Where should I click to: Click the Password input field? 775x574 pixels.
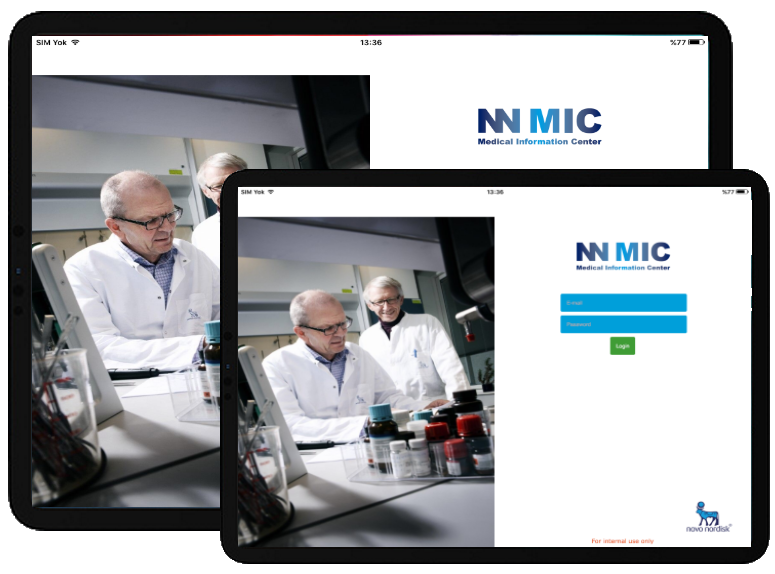point(623,324)
